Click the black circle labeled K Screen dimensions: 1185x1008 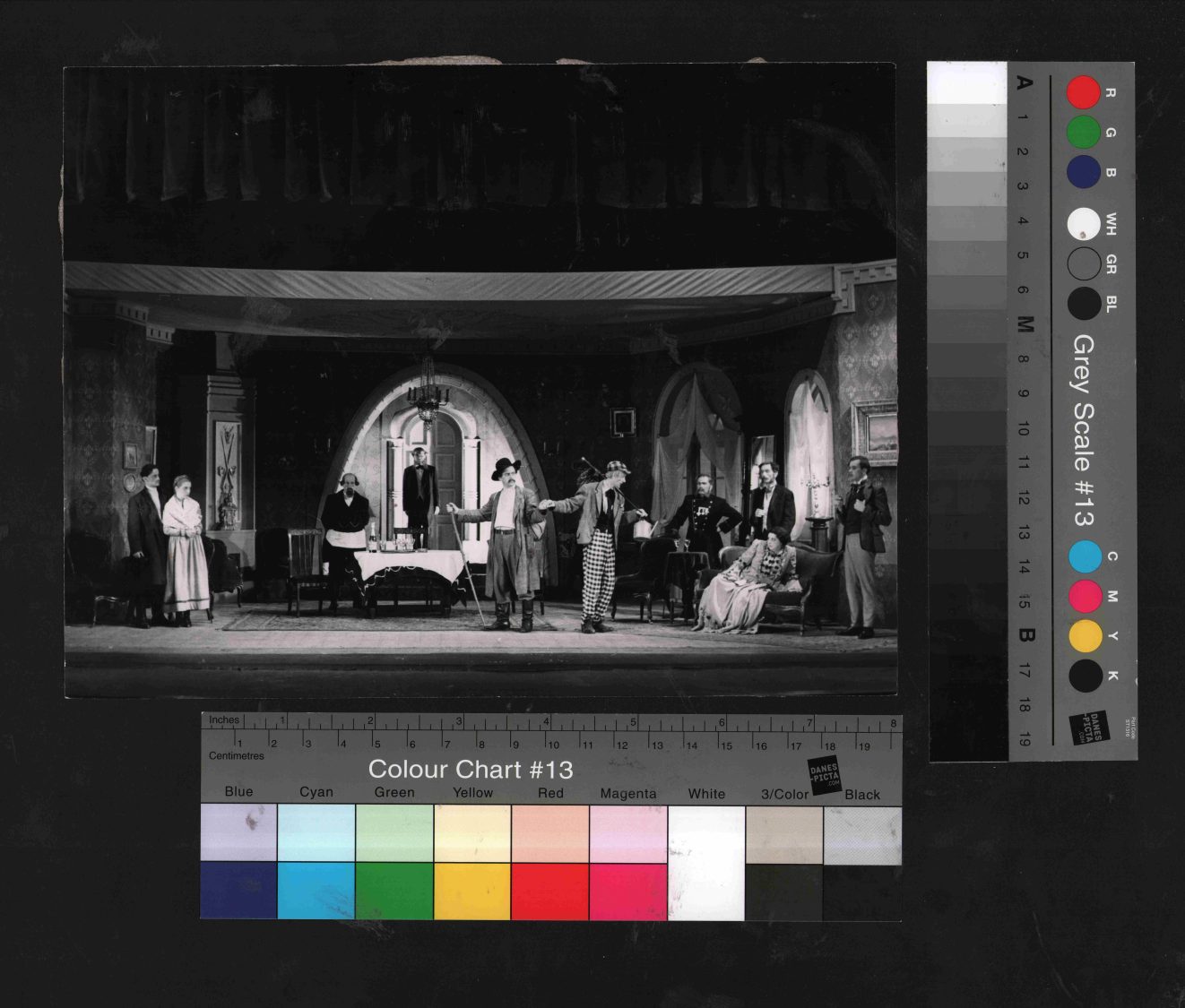click(x=1085, y=676)
